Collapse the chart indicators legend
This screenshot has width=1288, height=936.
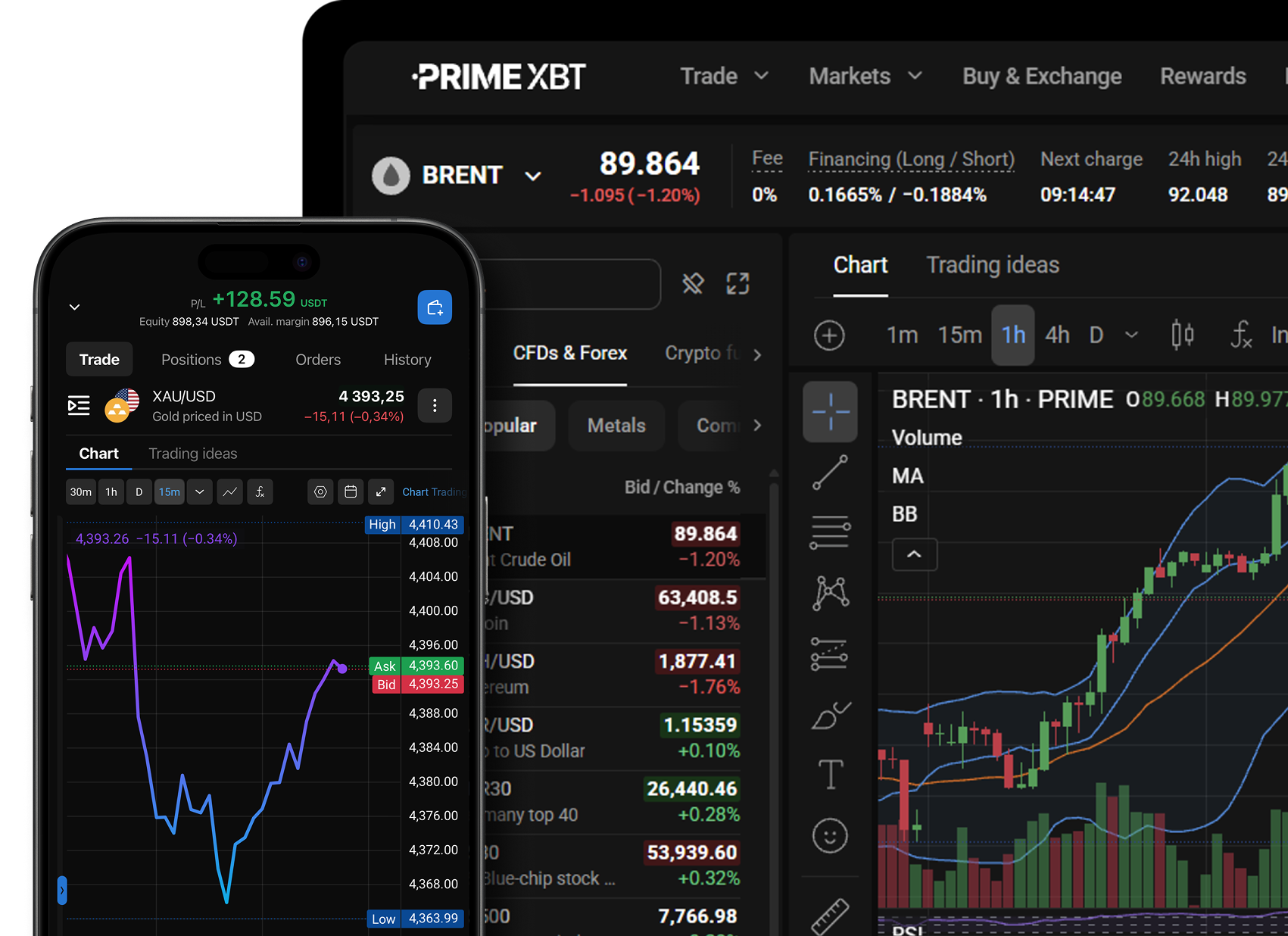[x=915, y=554]
